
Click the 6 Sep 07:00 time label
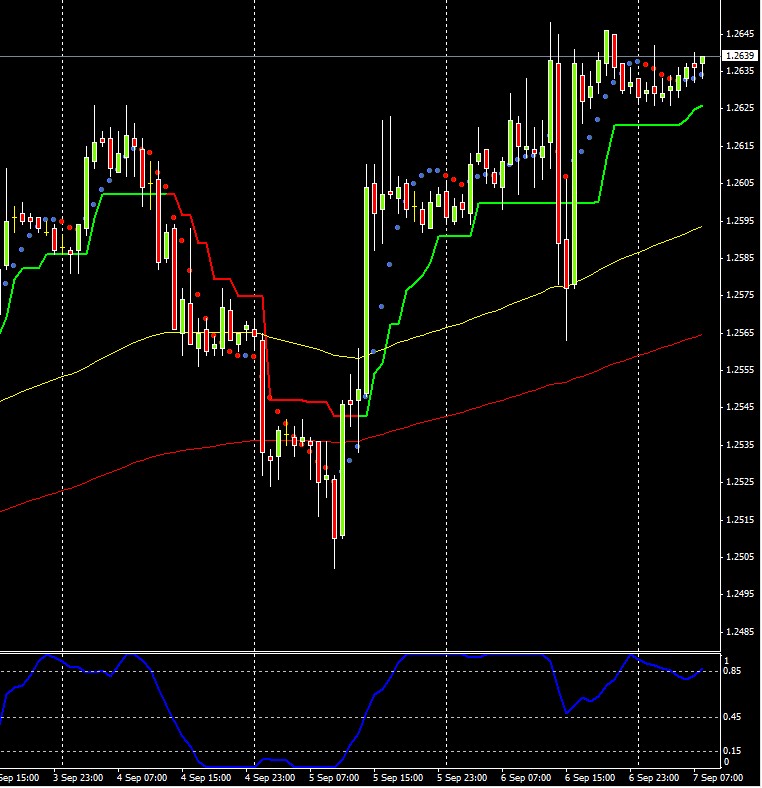pos(526,778)
